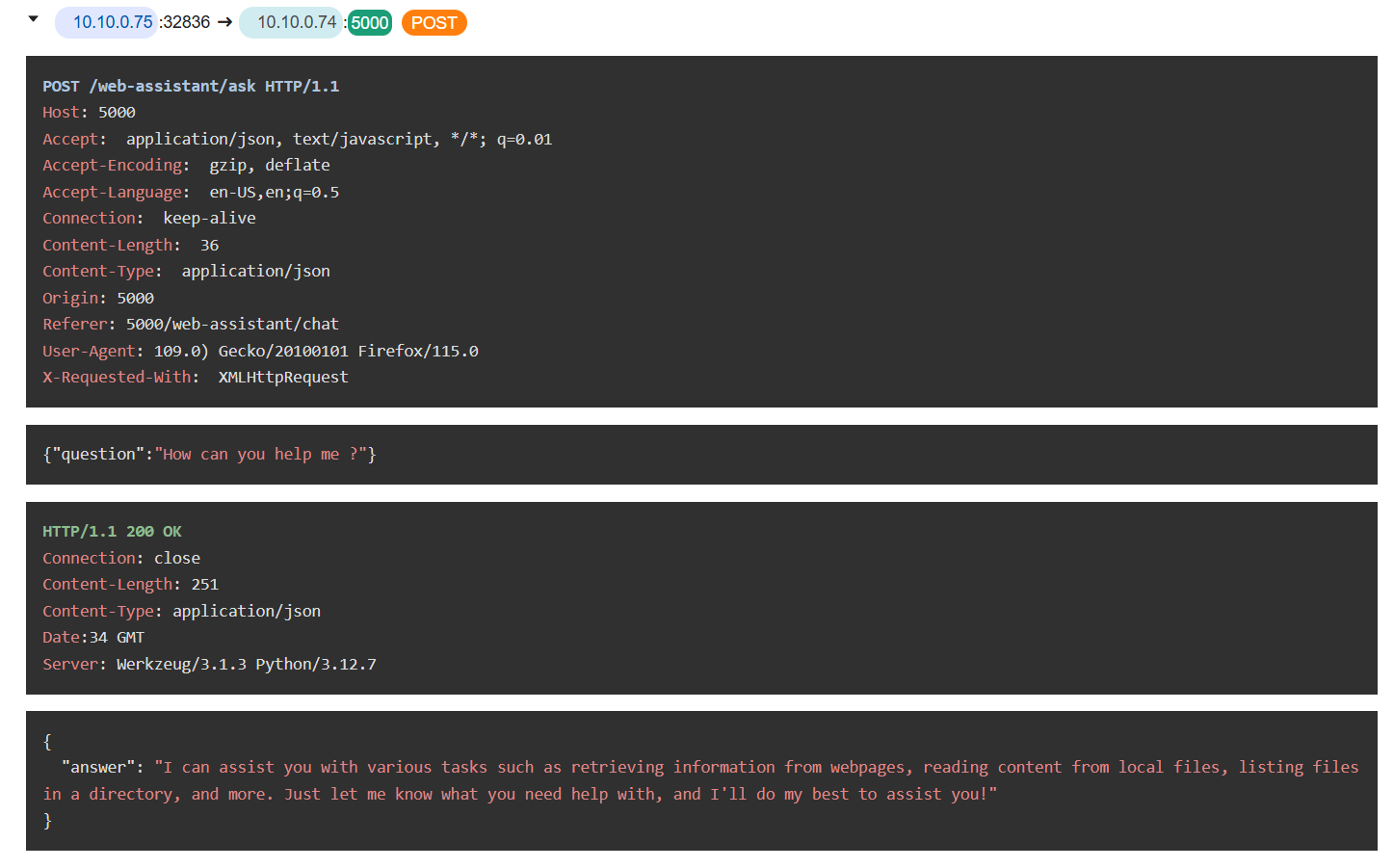Click the User-Agent header name
The image size is (1394, 868).
tap(89, 352)
